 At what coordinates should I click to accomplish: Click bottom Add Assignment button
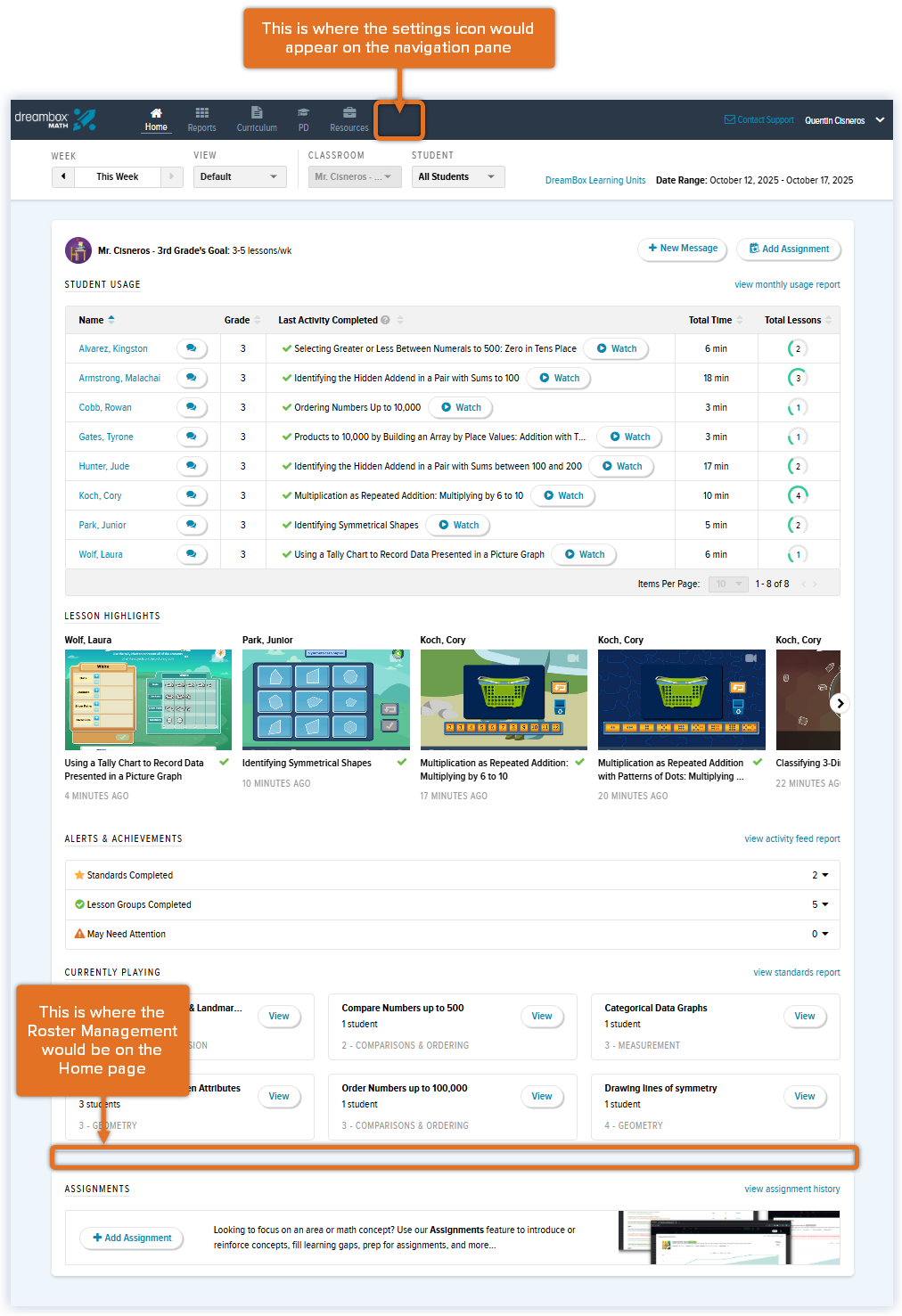pyautogui.click(x=132, y=1238)
